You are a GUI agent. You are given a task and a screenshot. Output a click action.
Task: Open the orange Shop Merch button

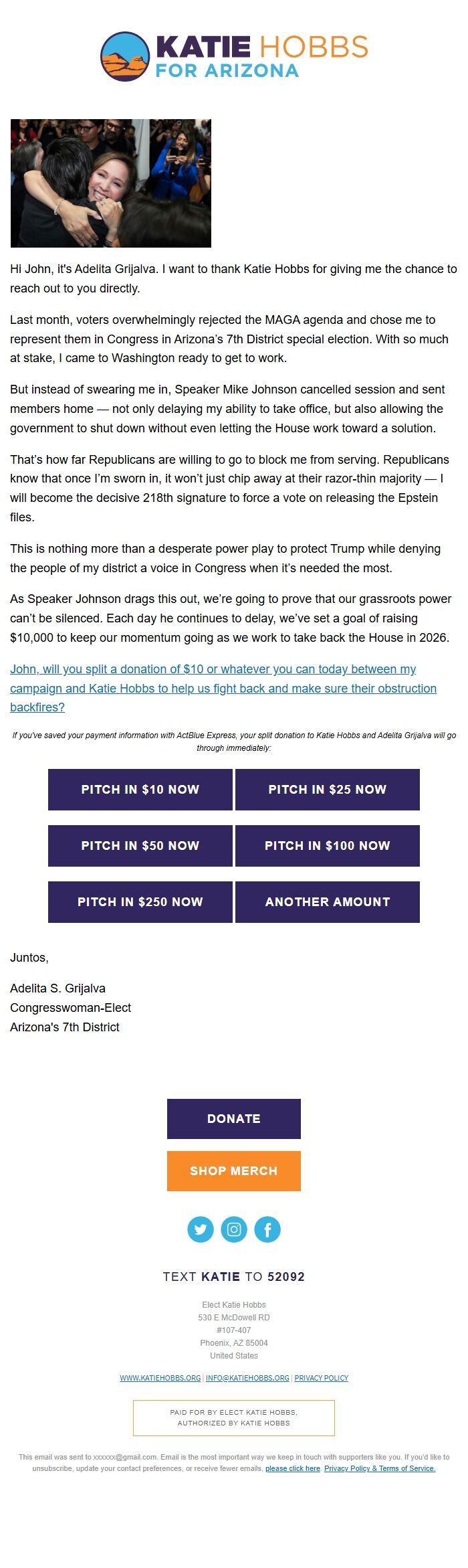234,1171
